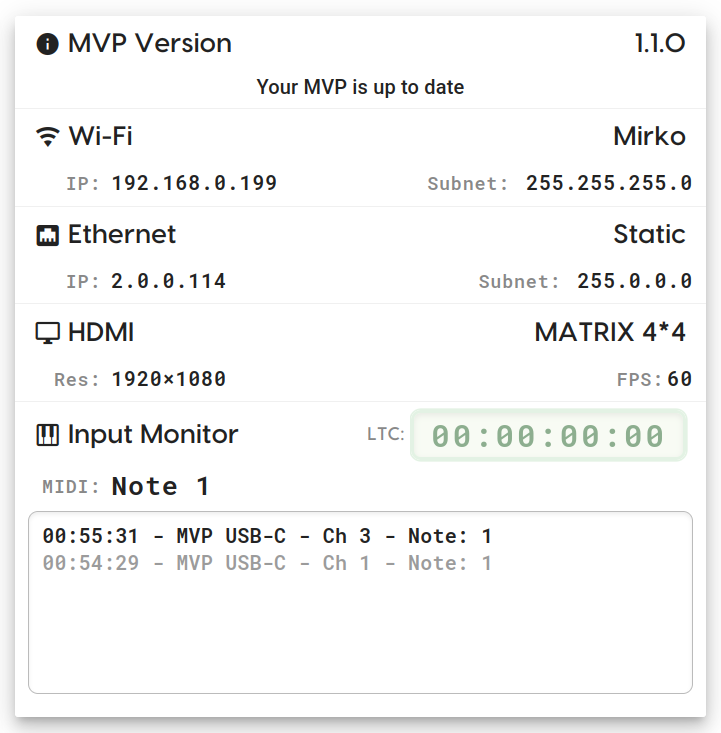The height and width of the screenshot is (733, 721).
Task: Select the Wi-Fi IP address 192.168.0.199
Action: (194, 184)
